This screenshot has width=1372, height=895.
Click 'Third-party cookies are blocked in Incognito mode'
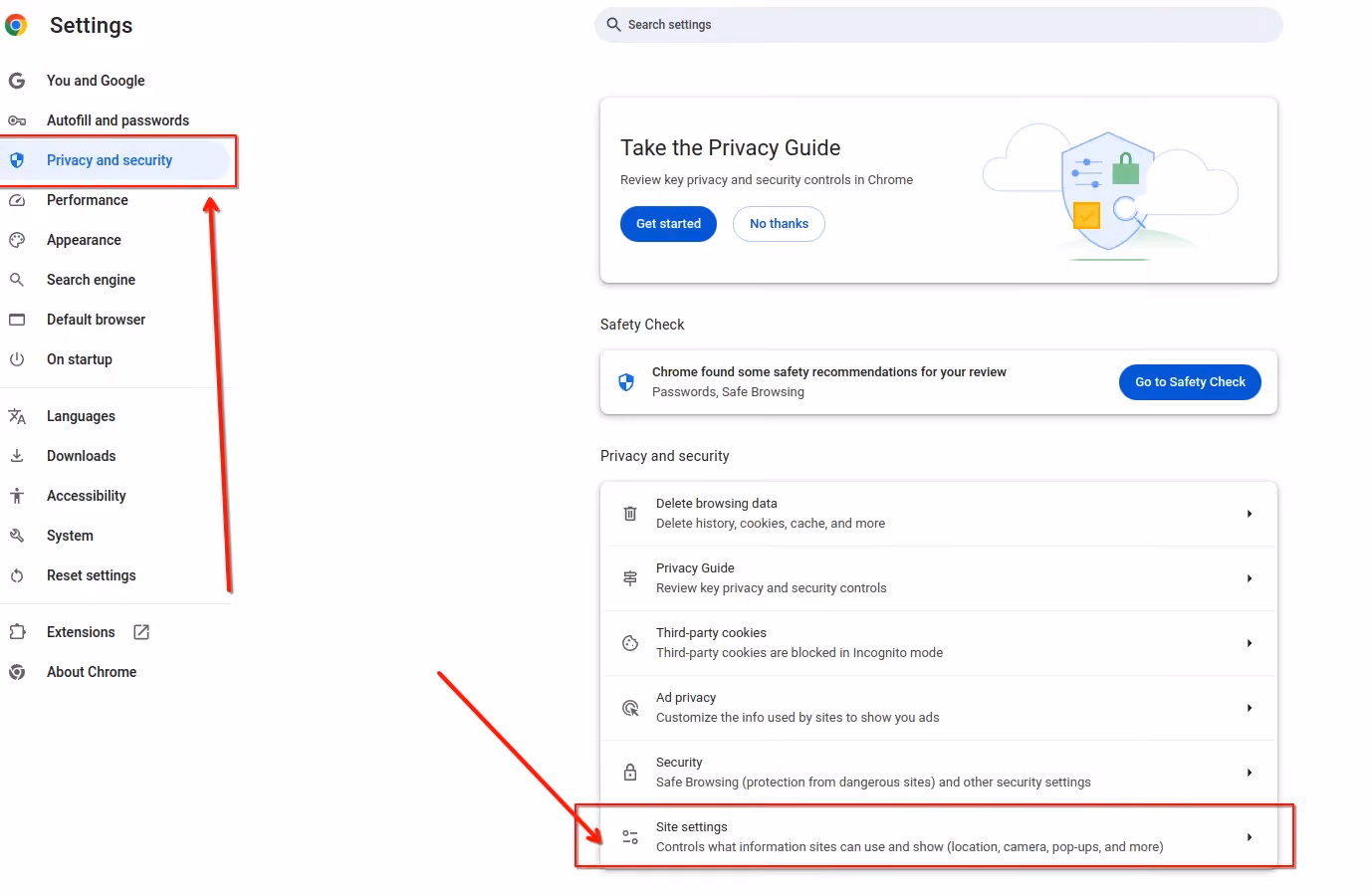pyautogui.click(x=800, y=653)
